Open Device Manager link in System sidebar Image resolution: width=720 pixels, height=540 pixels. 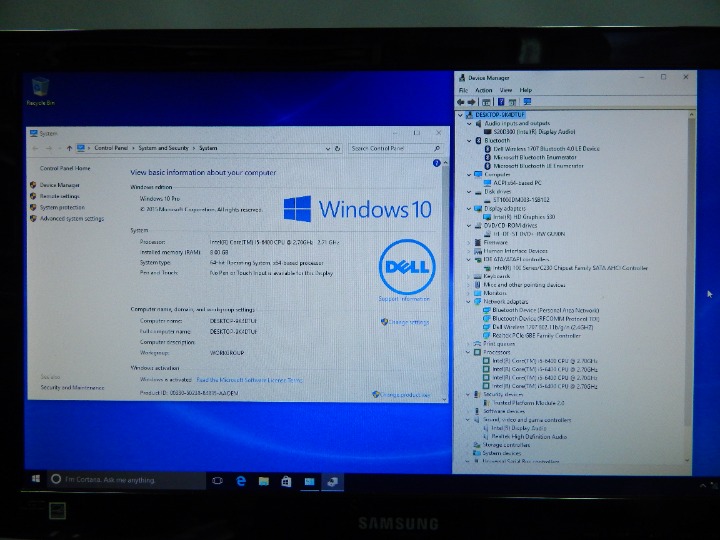[x=60, y=185]
